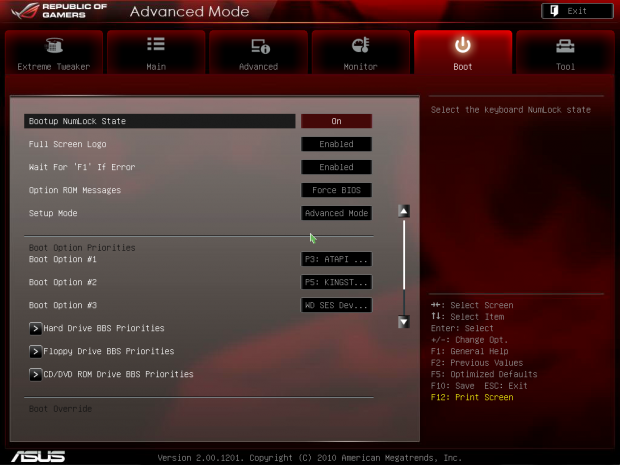Select the Boot tab label
620x465 pixels.
[463, 67]
